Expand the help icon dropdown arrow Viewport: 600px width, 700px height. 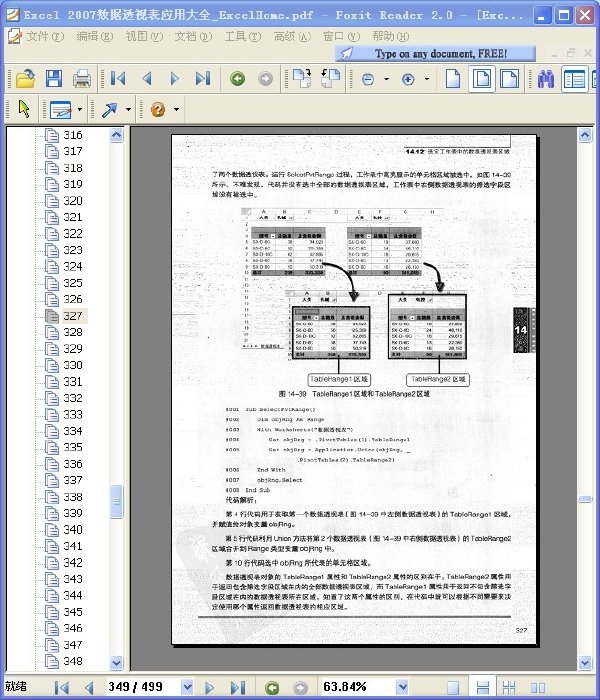176,109
